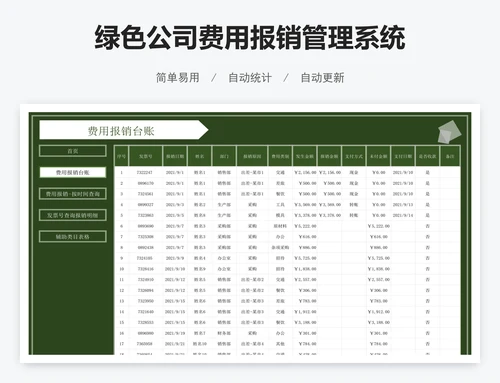Click 未付金额 ¥5,222.00 in row 6
The width and height of the screenshot is (500, 383).
(x=379, y=226)
